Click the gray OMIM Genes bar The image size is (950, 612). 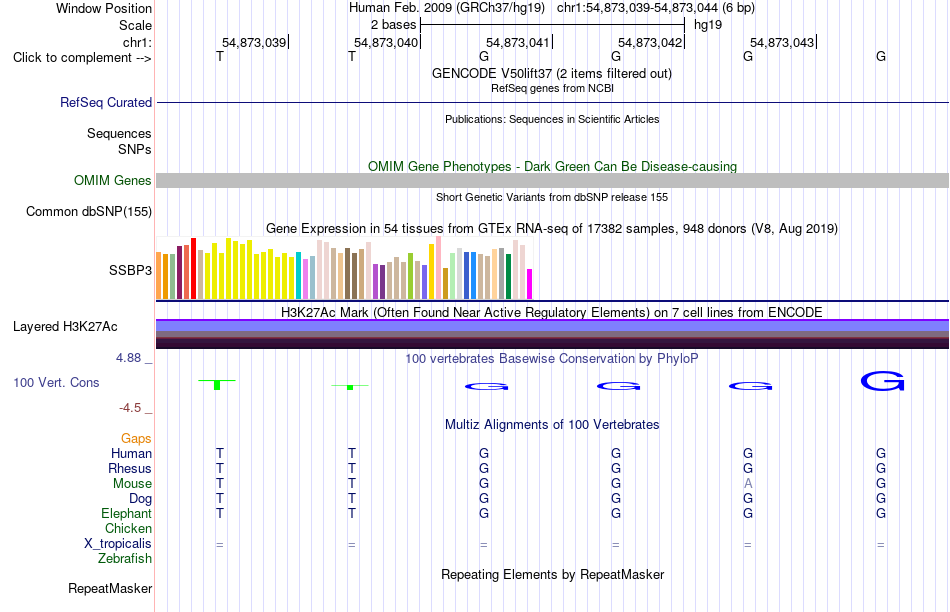(x=552, y=181)
